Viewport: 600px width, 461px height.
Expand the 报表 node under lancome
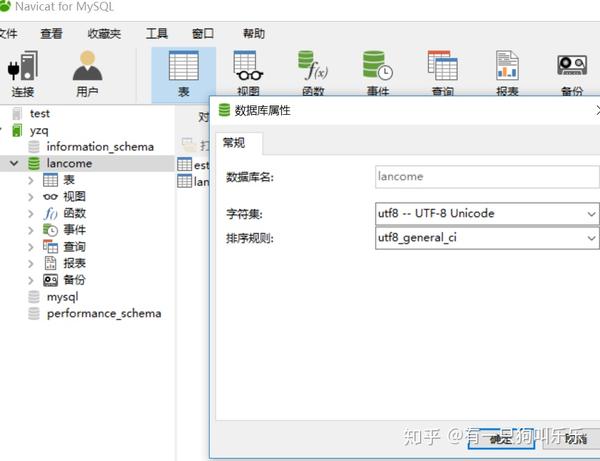[31, 264]
